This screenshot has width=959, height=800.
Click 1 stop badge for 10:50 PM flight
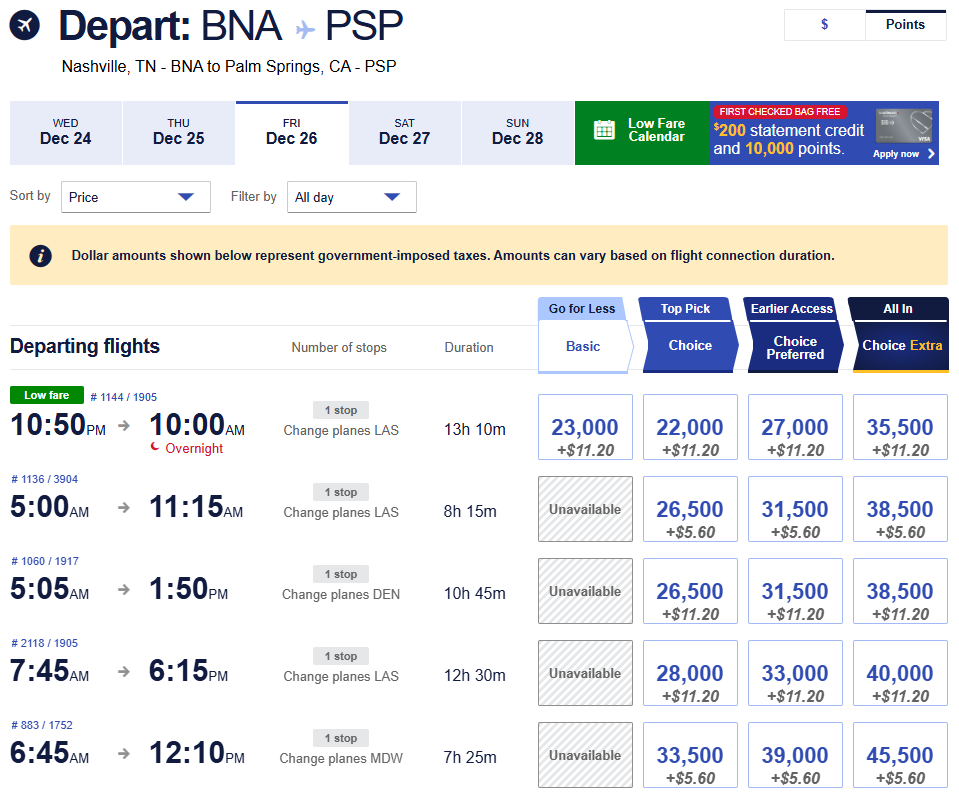coord(341,410)
